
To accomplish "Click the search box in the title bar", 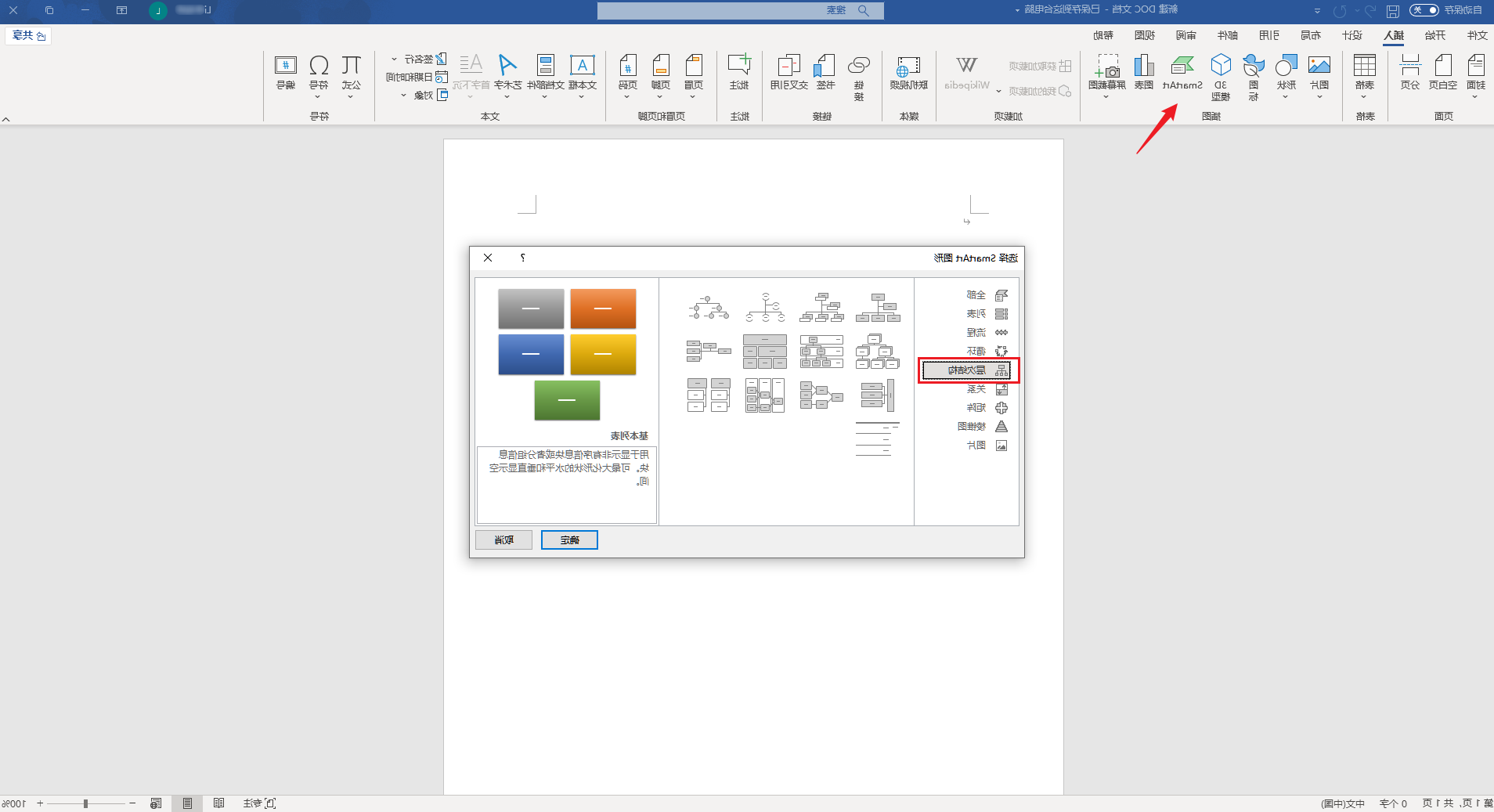I will (x=741, y=10).
